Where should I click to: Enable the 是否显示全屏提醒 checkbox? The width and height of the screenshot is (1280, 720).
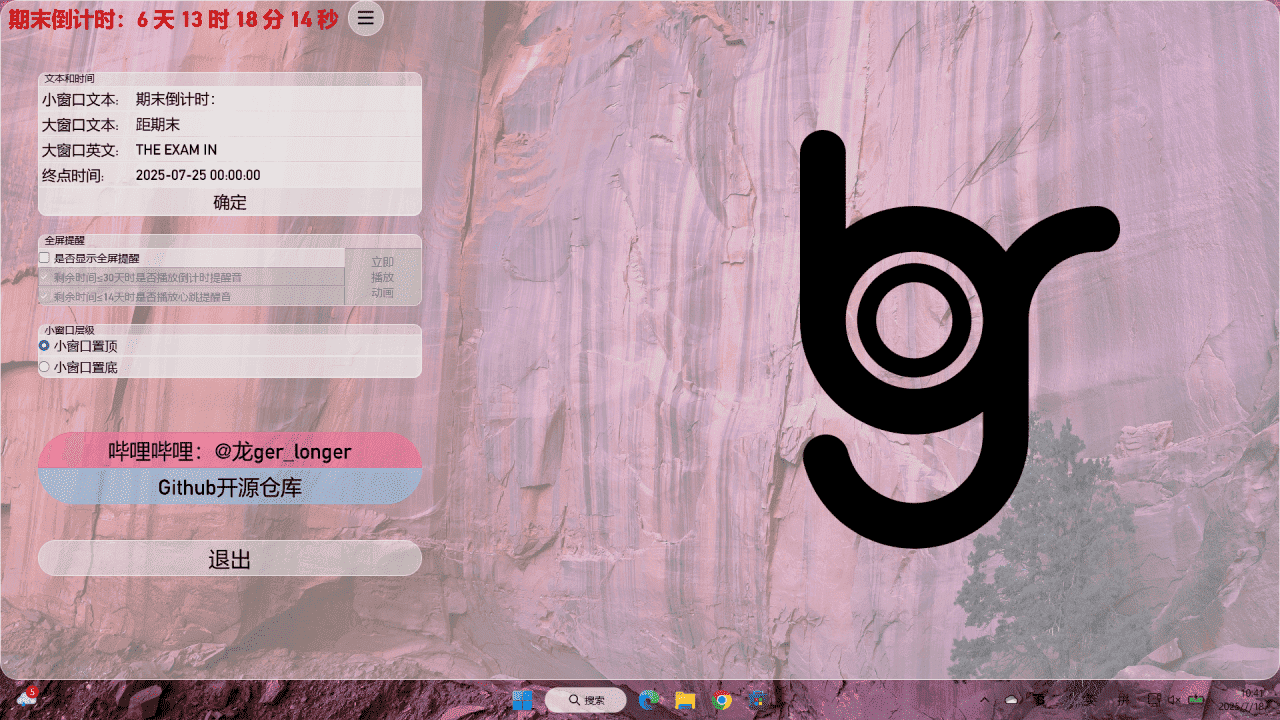44,258
